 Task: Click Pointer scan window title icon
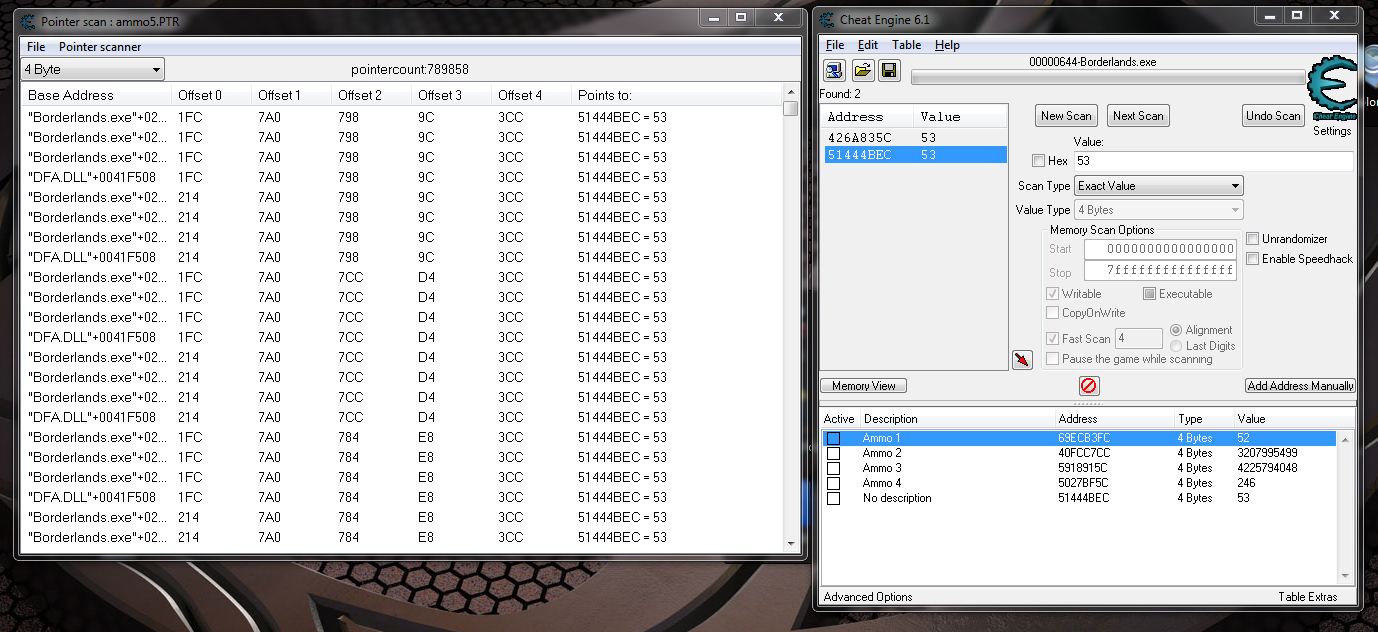coord(28,21)
